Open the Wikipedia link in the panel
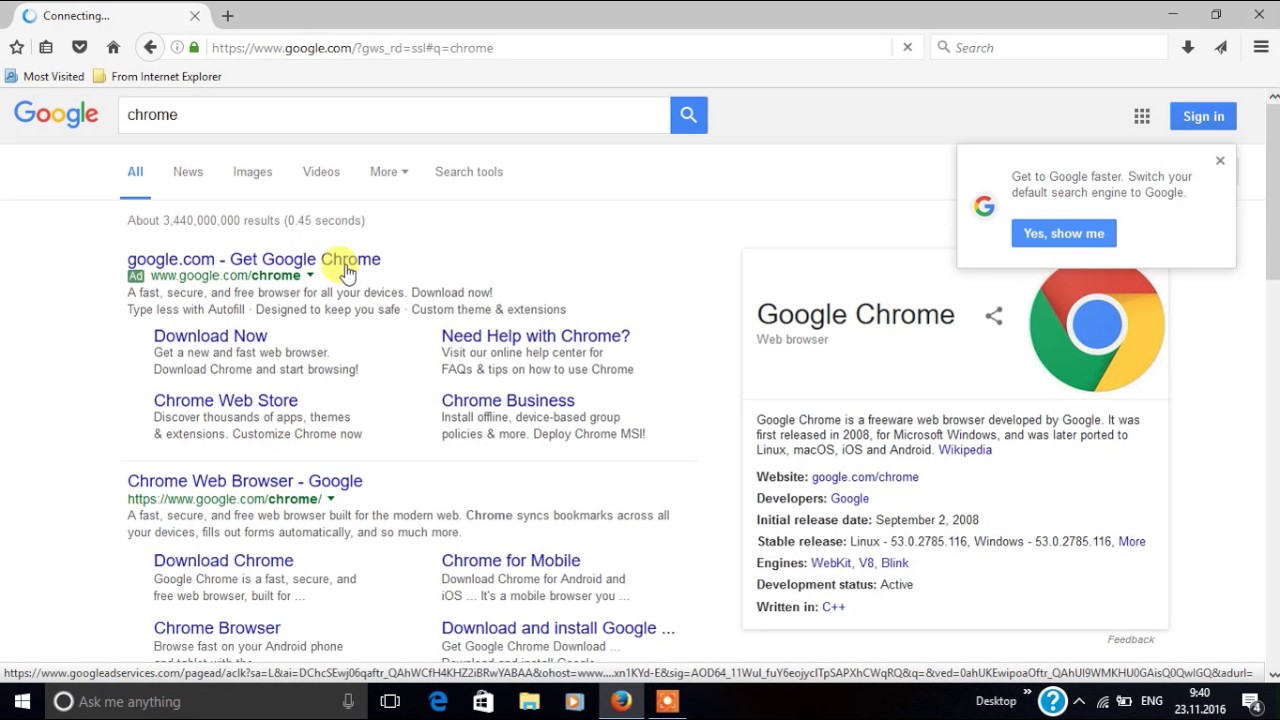The width and height of the screenshot is (1280, 720). (x=965, y=450)
